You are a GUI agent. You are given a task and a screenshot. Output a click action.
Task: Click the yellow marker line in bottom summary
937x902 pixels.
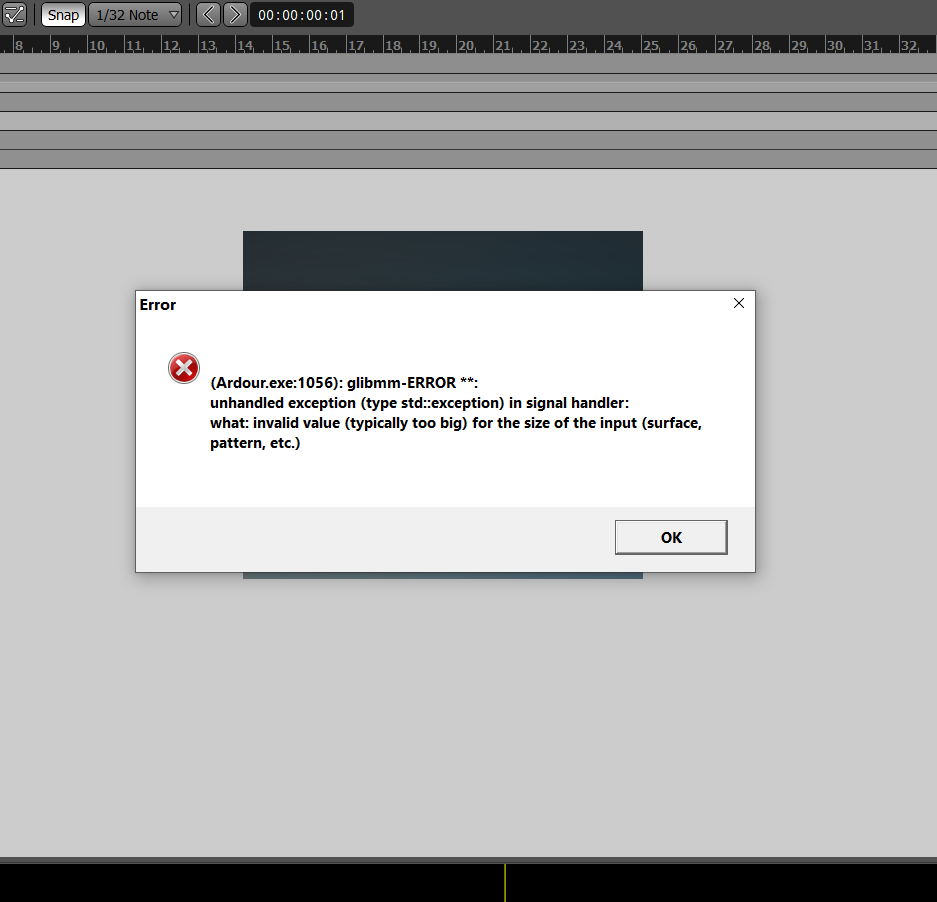point(505,882)
